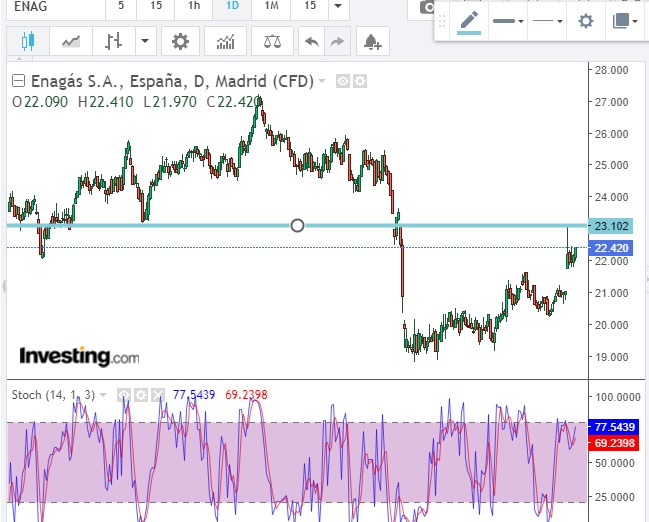Image resolution: width=649 pixels, height=522 pixels.
Task: Open Enagás title dropdown arrow
Action: [x=322, y=81]
